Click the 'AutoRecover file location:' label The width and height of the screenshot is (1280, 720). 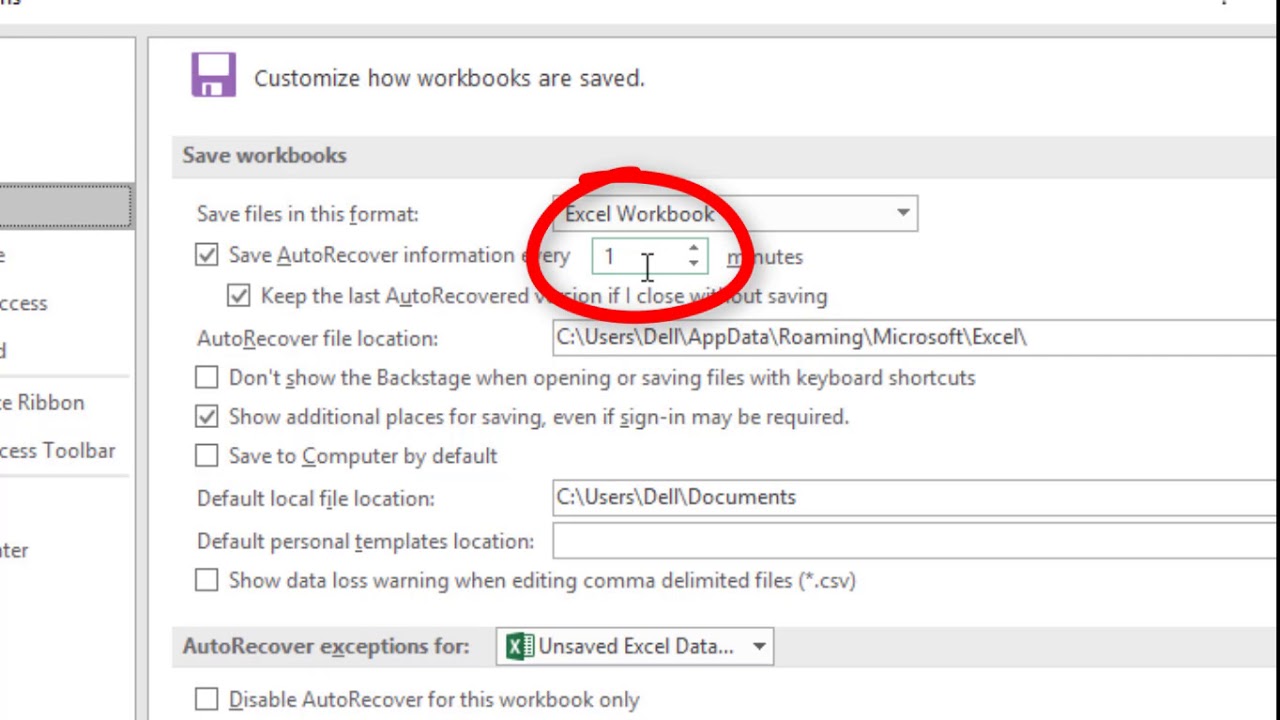click(x=317, y=338)
